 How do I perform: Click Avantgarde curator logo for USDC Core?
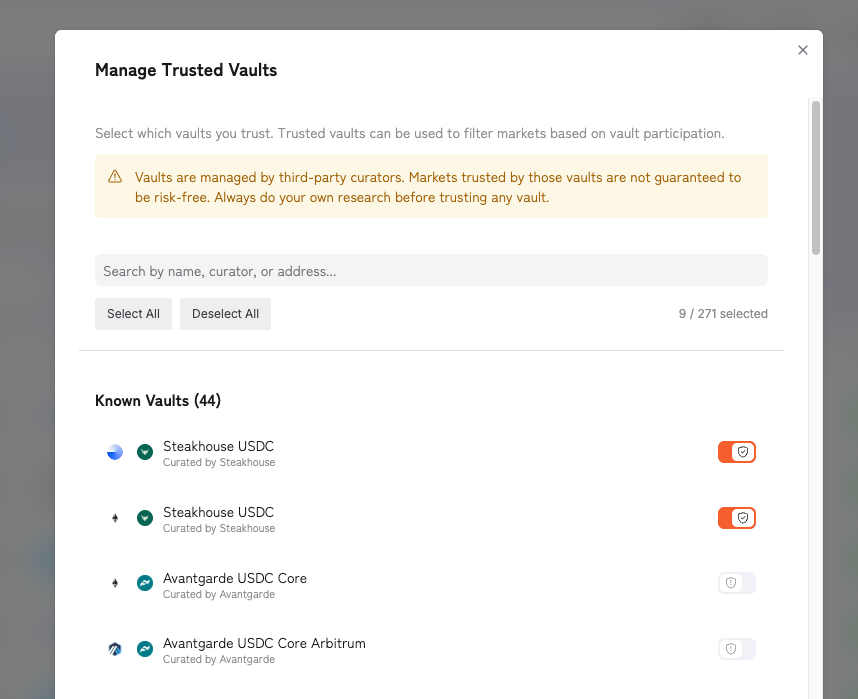point(145,583)
